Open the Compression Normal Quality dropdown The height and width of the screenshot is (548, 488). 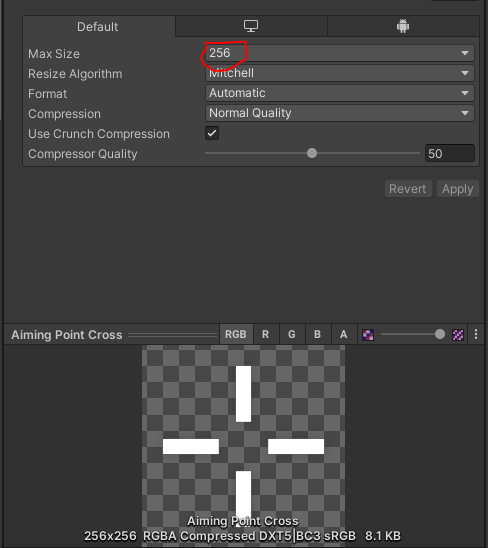(x=339, y=113)
